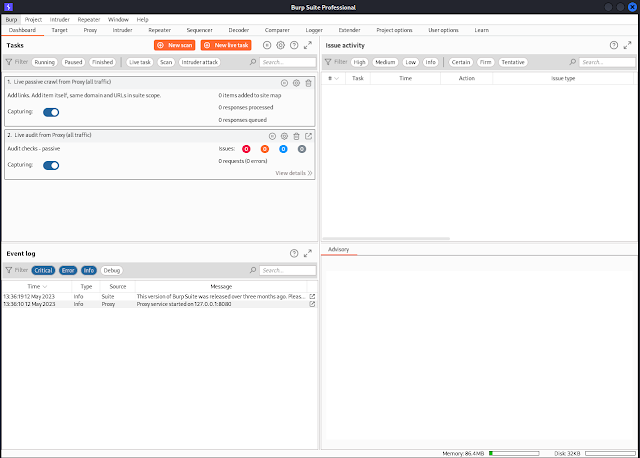The height and width of the screenshot is (458, 640).
Task: Filter issues by Tentative confidence
Action: point(513,62)
